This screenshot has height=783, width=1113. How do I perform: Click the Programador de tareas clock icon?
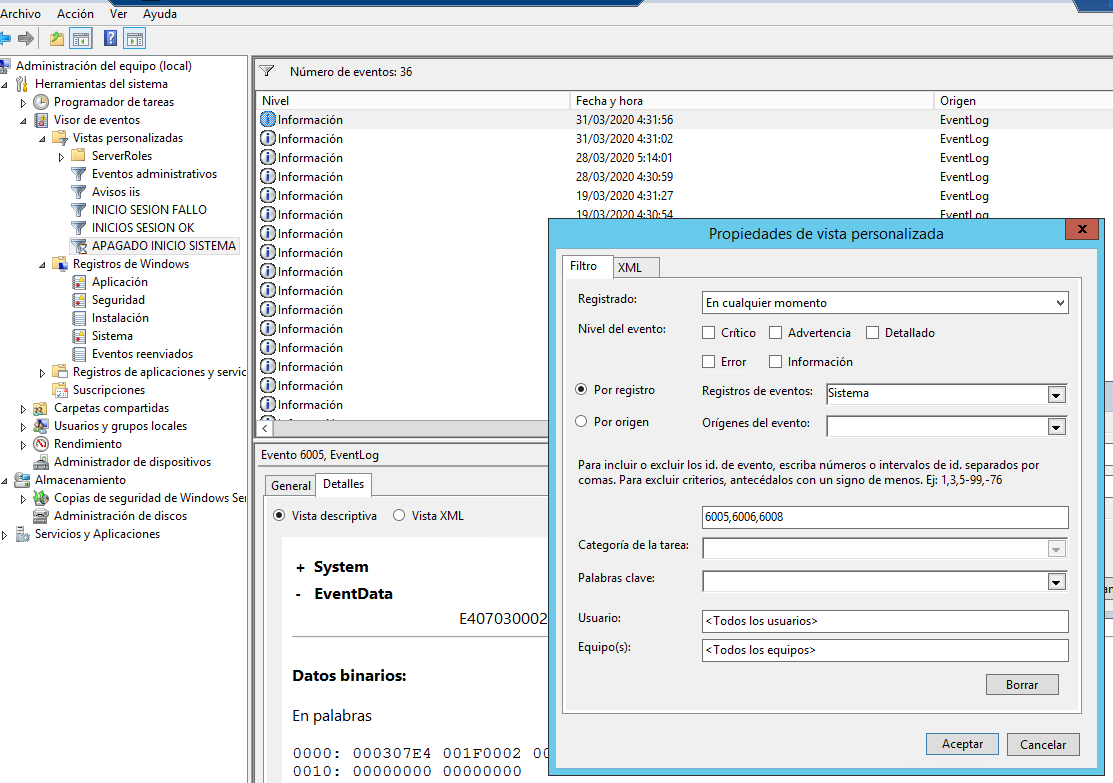(41, 102)
